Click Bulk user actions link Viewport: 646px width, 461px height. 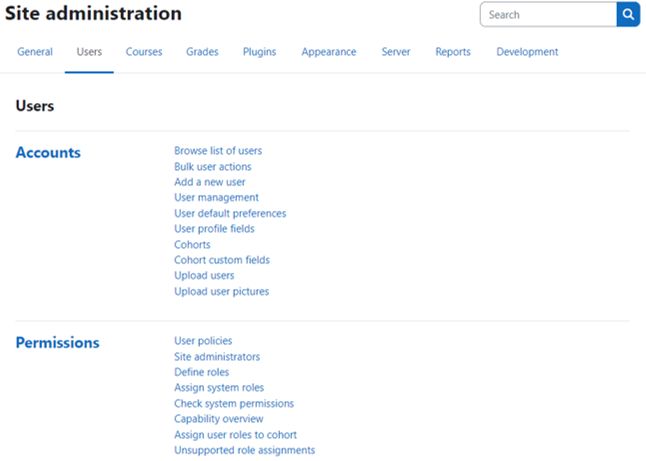(x=213, y=166)
